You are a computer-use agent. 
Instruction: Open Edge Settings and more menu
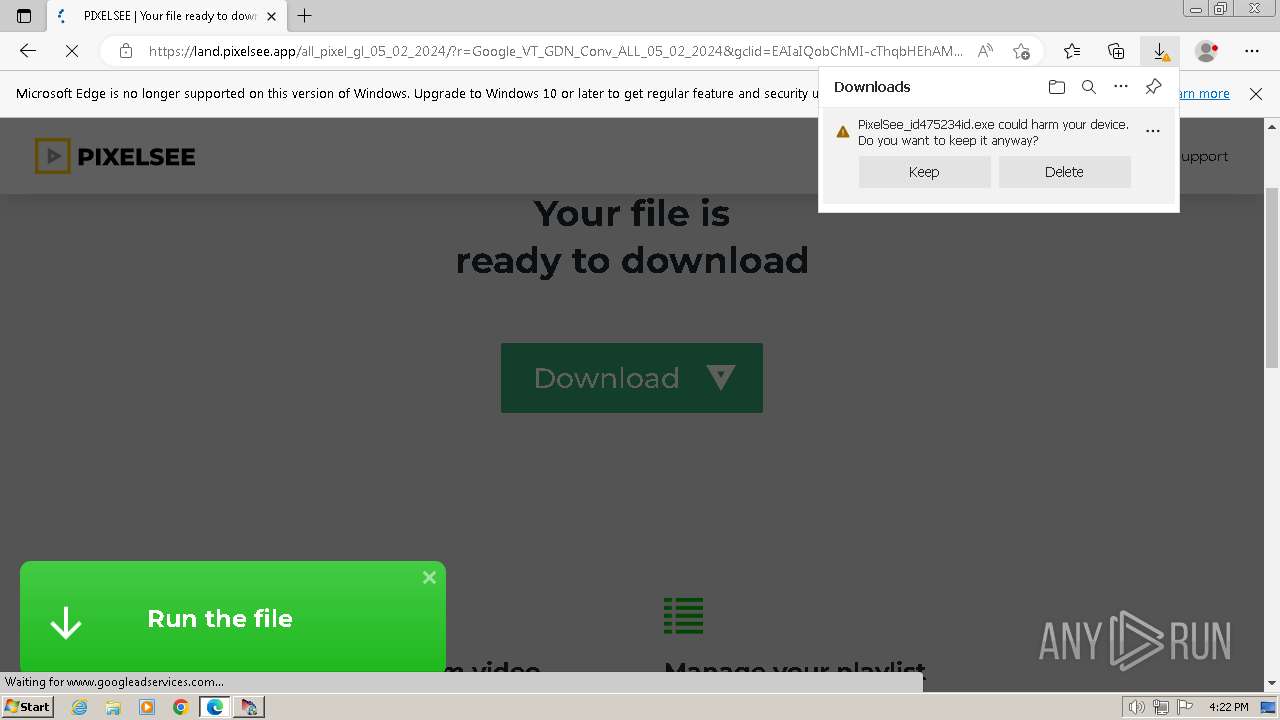(1252, 51)
